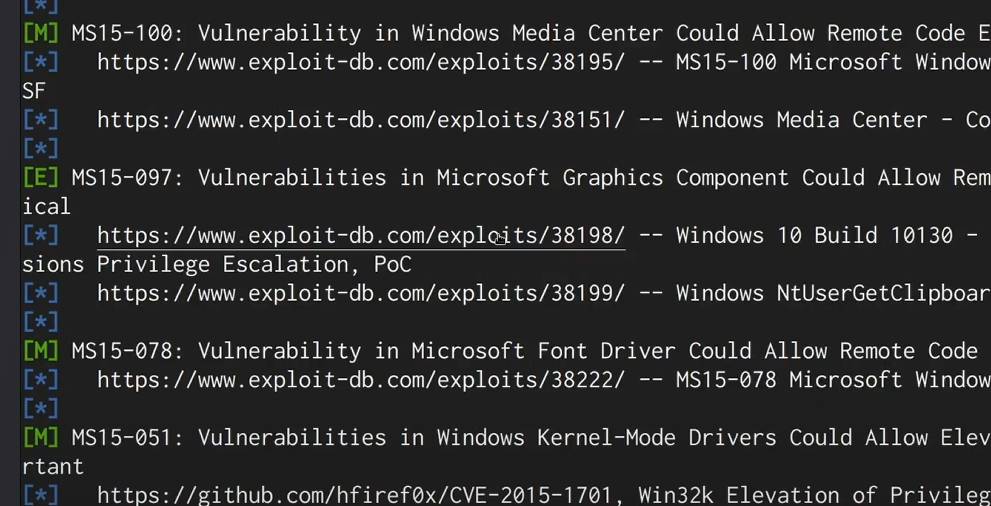The image size is (991, 506).
Task: Open the exploit-db exploits/38222 link
Action: click(x=361, y=380)
